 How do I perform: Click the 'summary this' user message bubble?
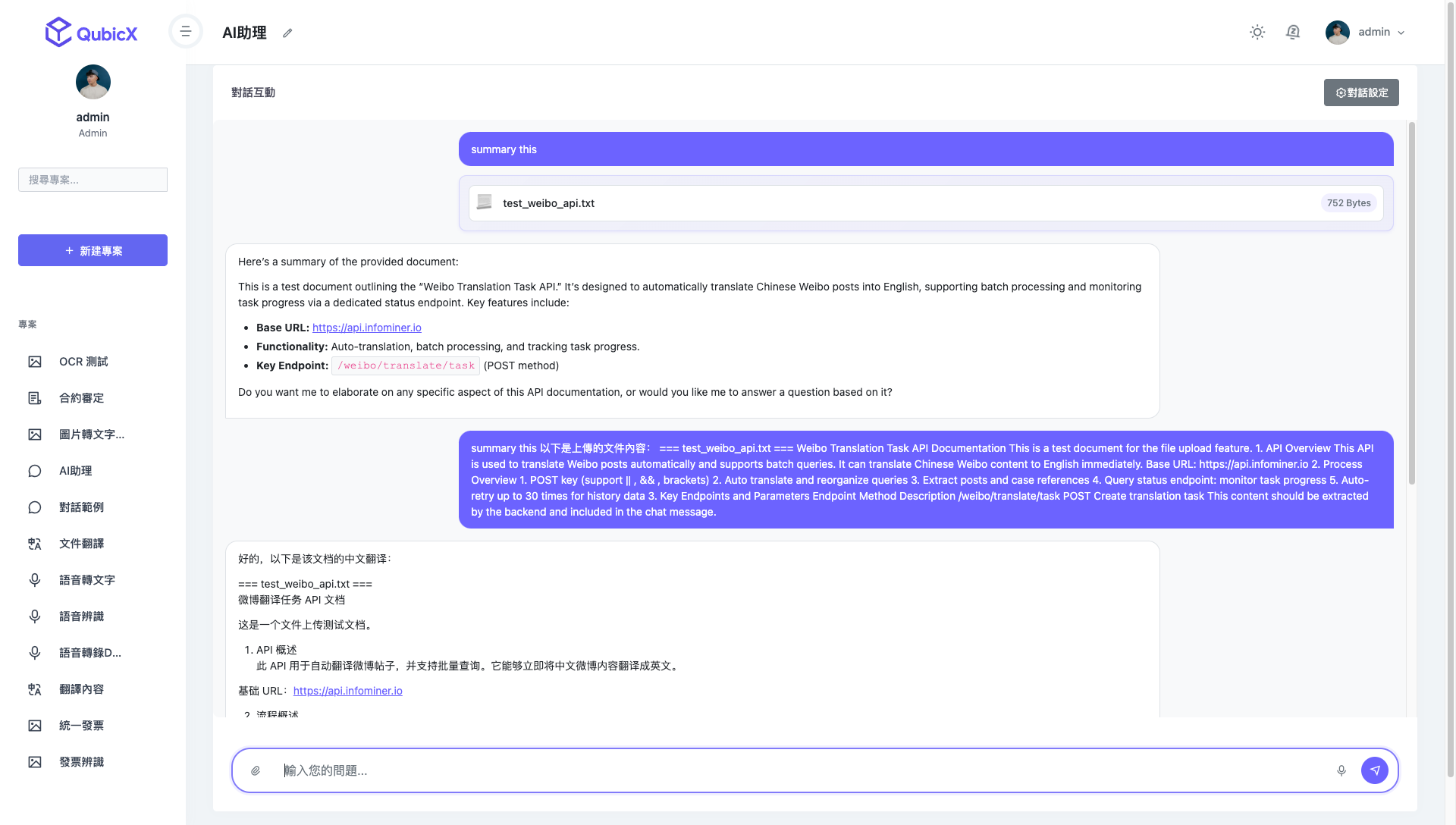[x=926, y=149]
